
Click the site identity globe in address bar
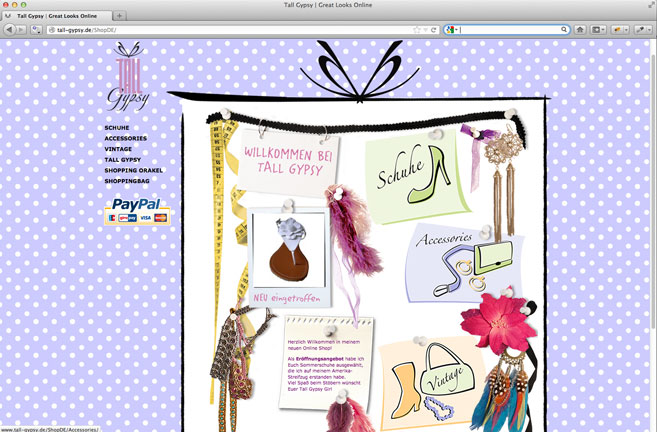pyautogui.click(x=52, y=30)
